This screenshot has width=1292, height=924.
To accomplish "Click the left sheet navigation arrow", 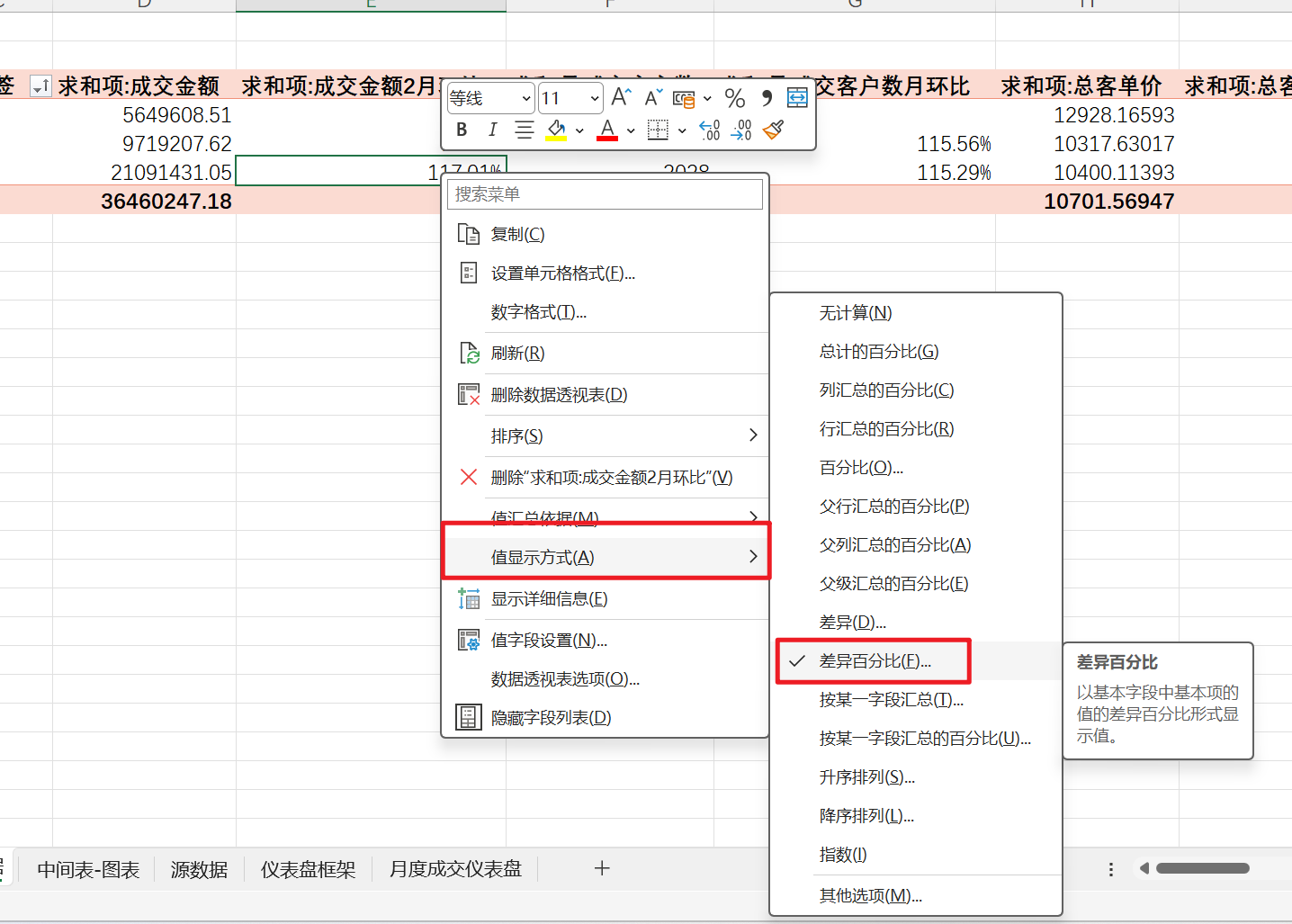I will click(x=1144, y=867).
